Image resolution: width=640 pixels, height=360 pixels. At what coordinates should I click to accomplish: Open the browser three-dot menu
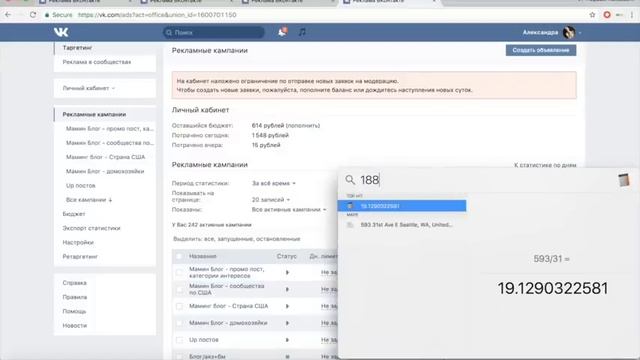632,15
